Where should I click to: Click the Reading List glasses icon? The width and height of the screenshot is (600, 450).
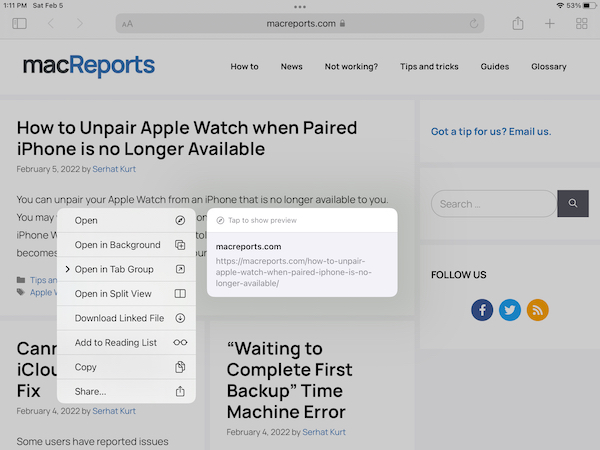pos(180,342)
